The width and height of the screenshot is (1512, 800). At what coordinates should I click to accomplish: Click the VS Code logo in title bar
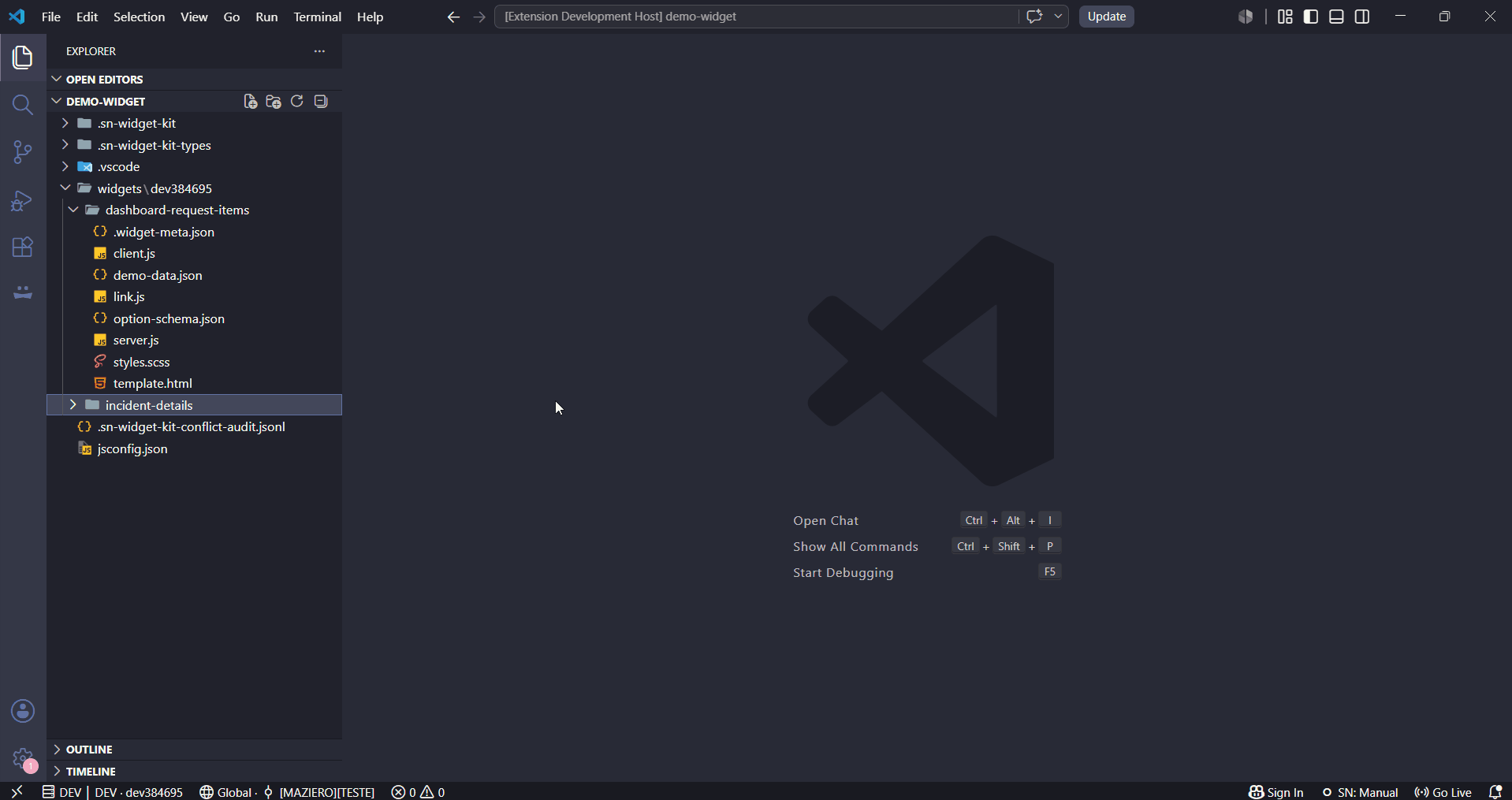17,17
